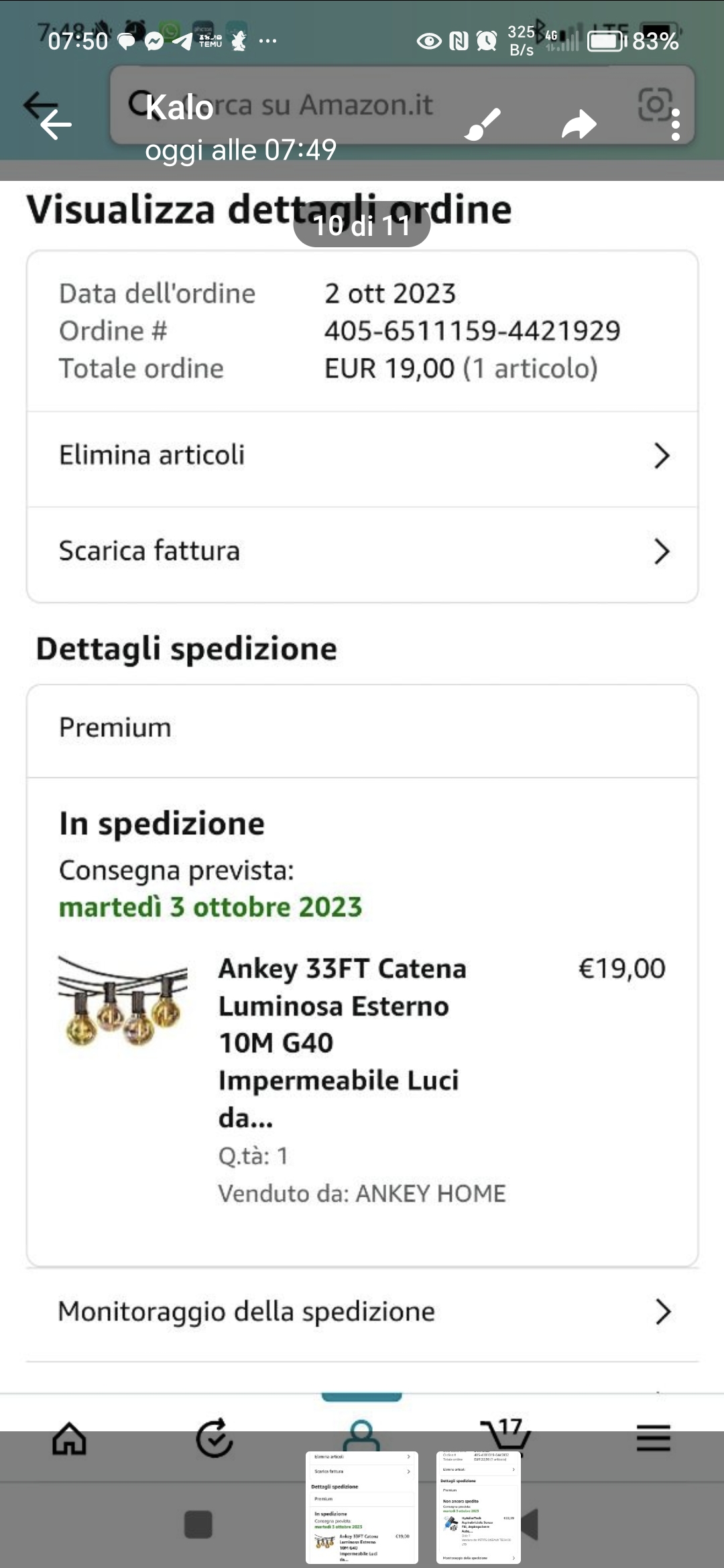Viewport: 724px width, 1568px height.
Task: Tap the forward share arrow icon
Action: click(579, 125)
